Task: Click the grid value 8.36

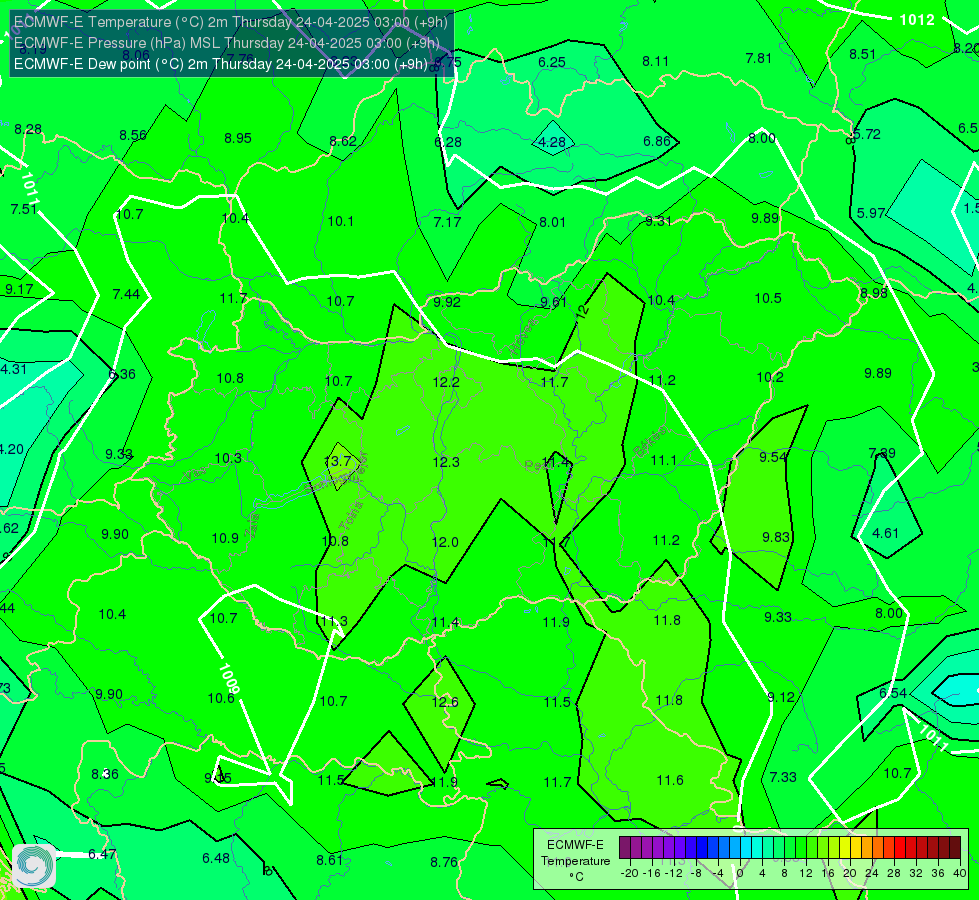Action: [105, 774]
